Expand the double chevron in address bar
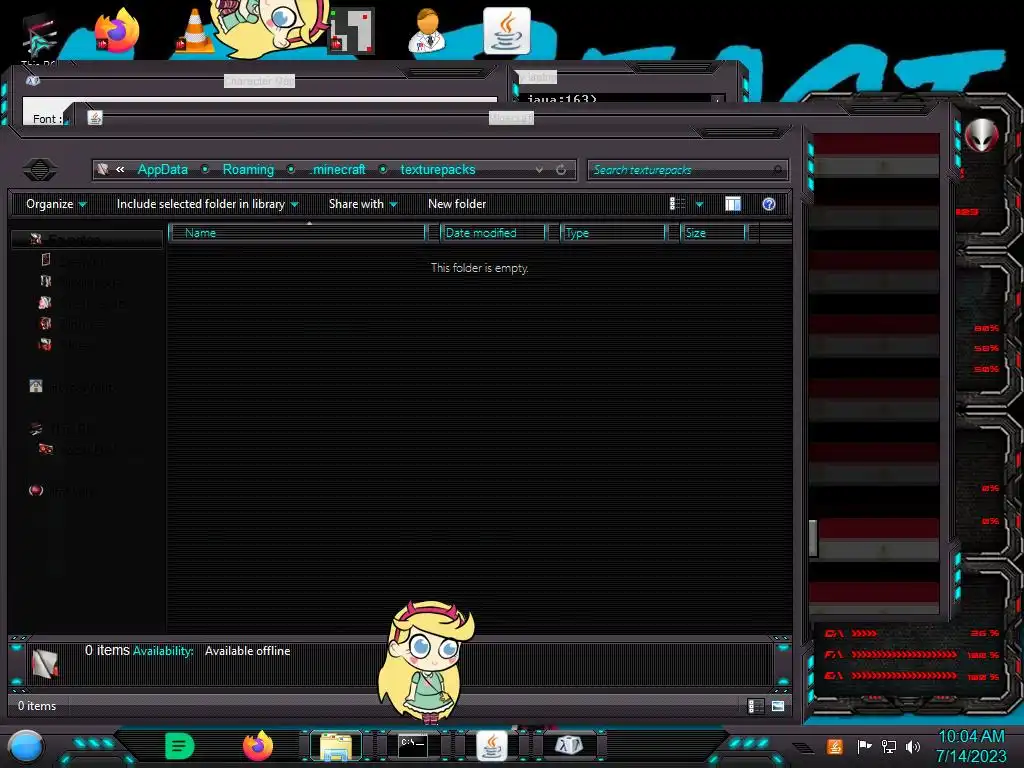The height and width of the screenshot is (768, 1024). coord(120,169)
